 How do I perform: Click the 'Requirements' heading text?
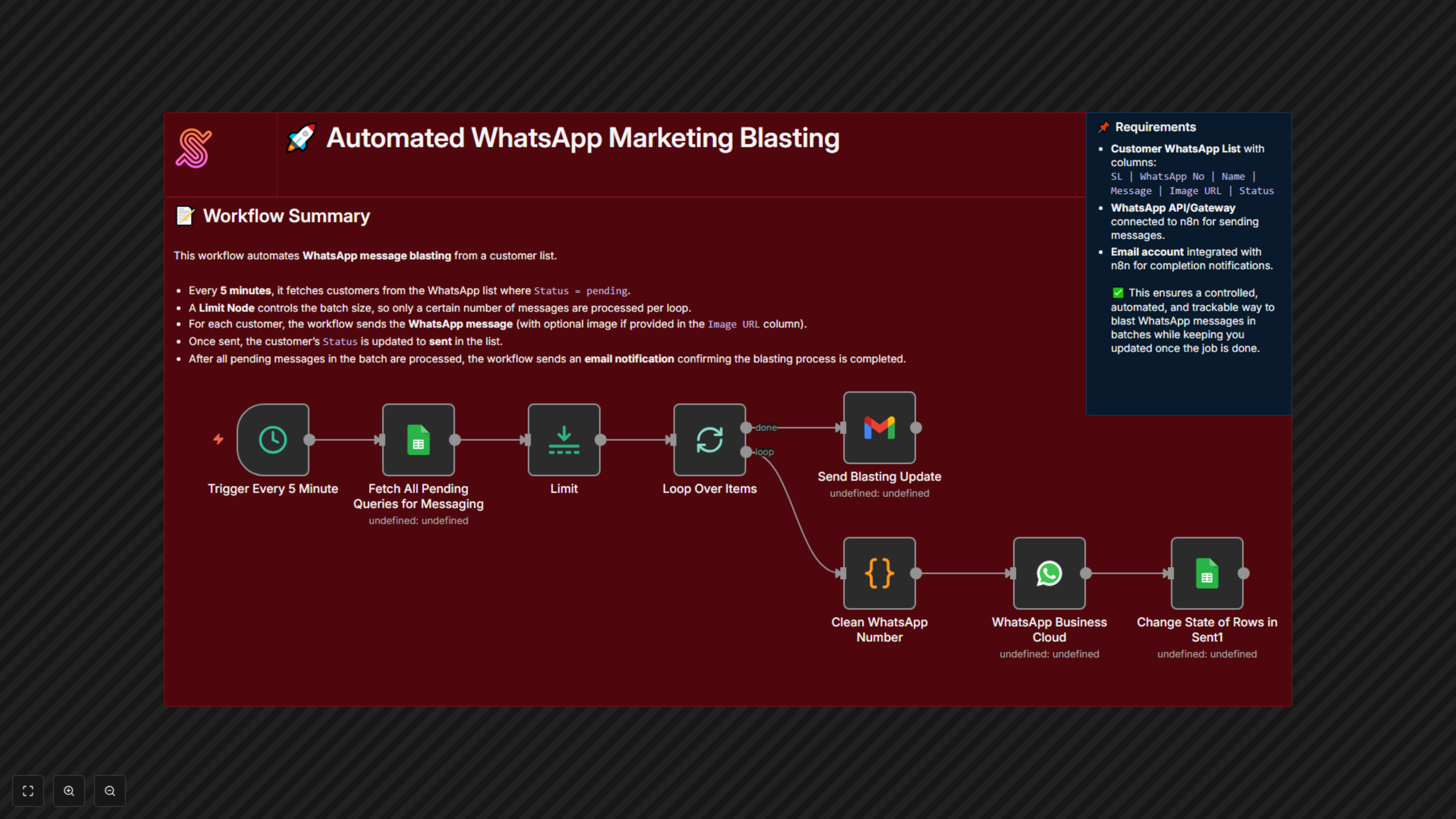tap(1155, 127)
